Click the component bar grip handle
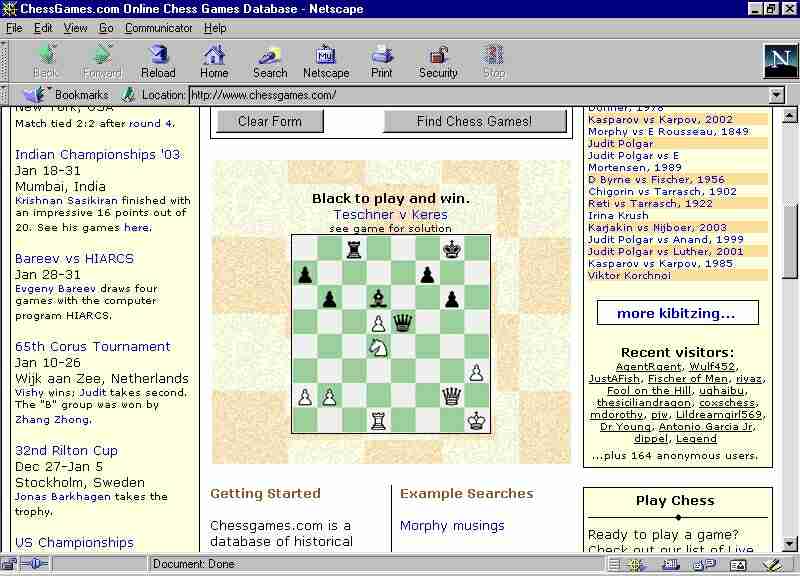Screen dimensions: 800x576 pos(614,564)
